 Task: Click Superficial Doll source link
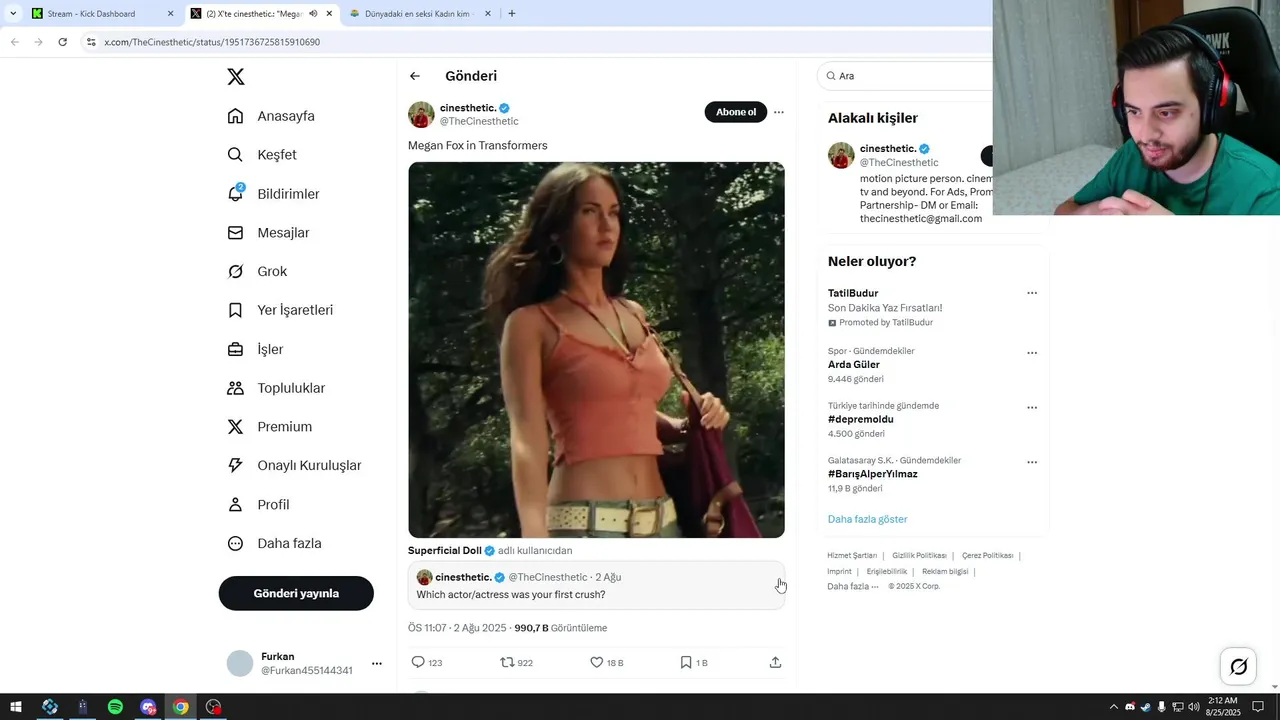[445, 551]
